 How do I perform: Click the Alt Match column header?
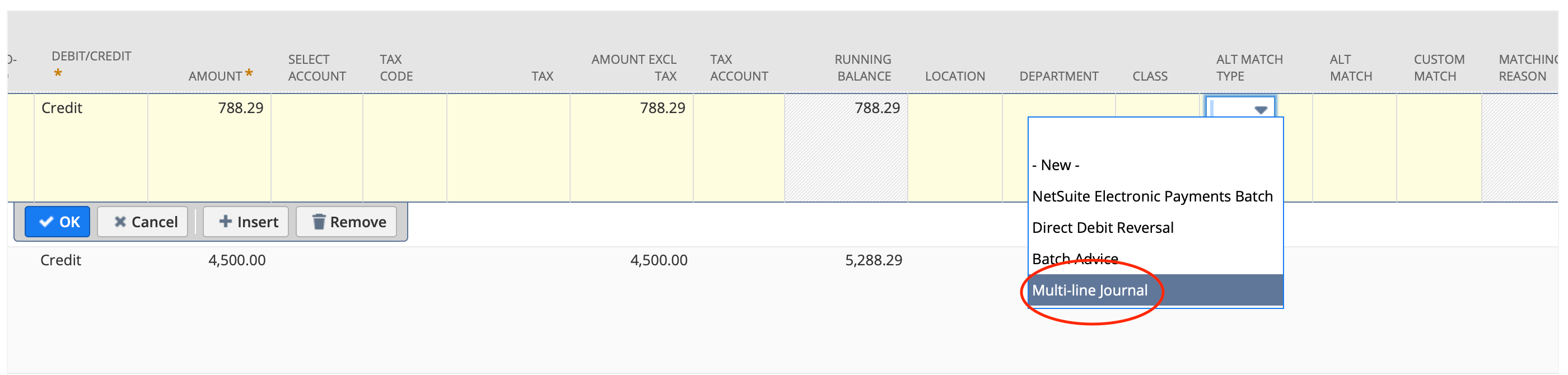point(1351,68)
